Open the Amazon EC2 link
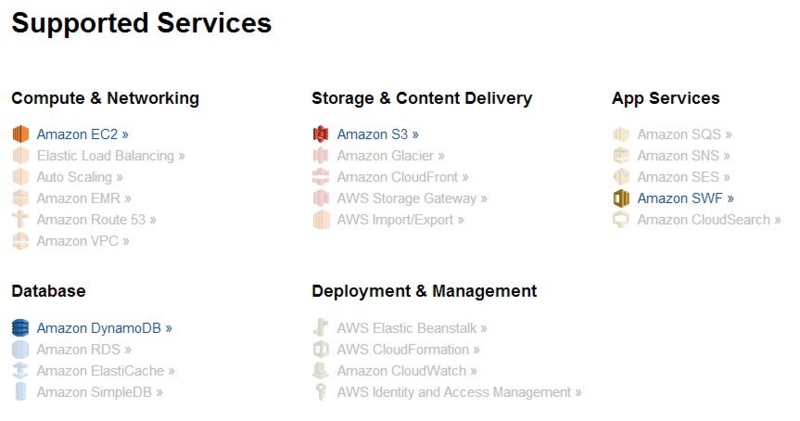This screenshot has height=421, width=800. click(82, 134)
